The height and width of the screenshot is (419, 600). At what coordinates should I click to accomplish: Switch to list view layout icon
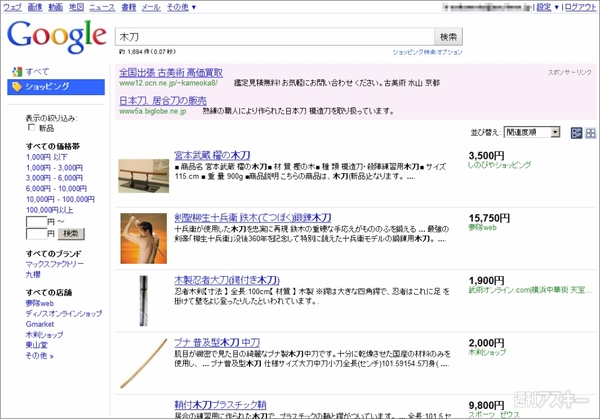(x=576, y=133)
